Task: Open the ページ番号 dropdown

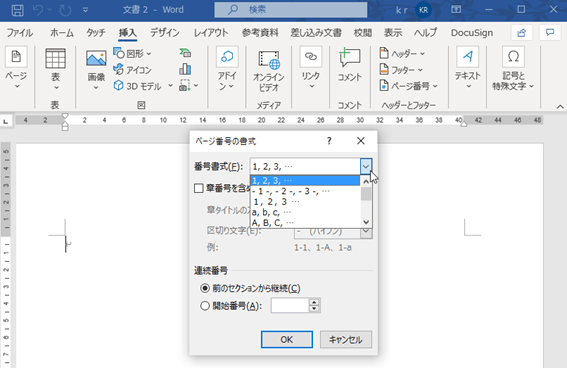Action: point(409,86)
